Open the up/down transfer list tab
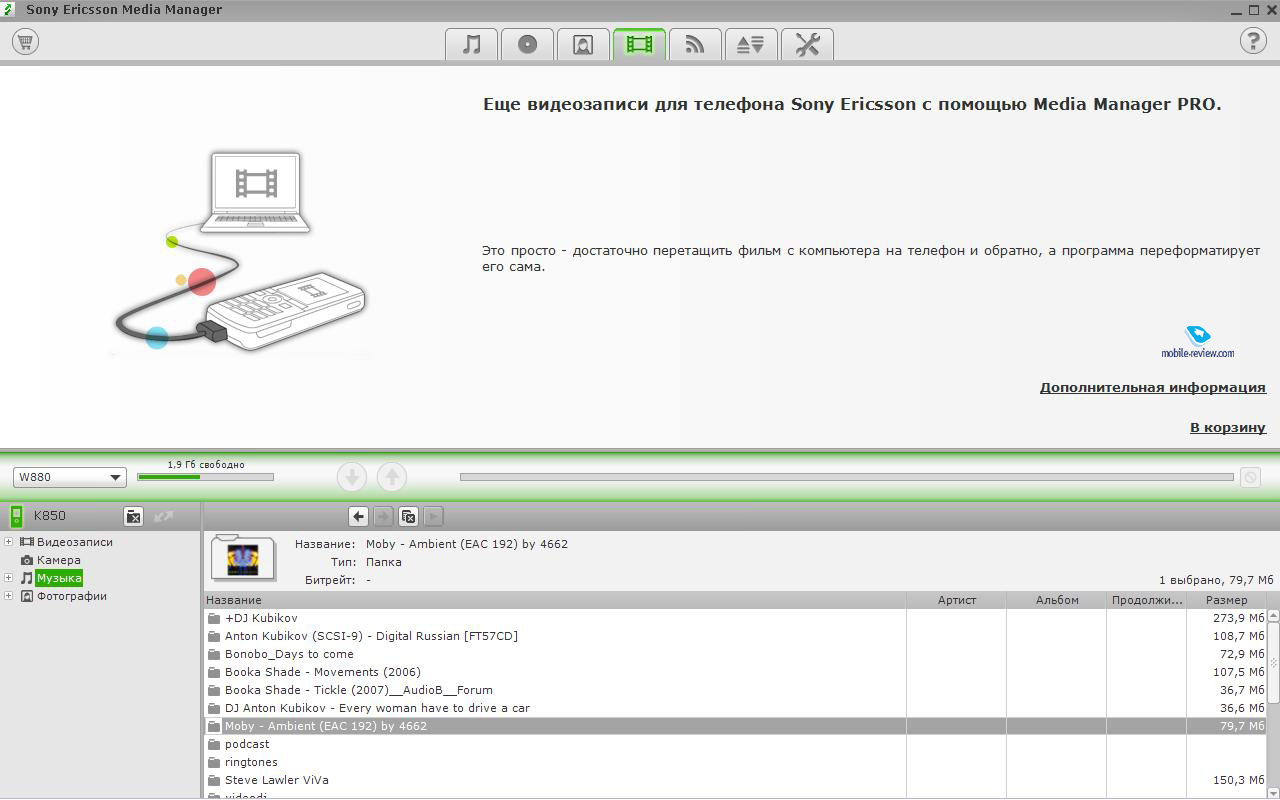Screen dimensions: 1280x800 (751, 44)
